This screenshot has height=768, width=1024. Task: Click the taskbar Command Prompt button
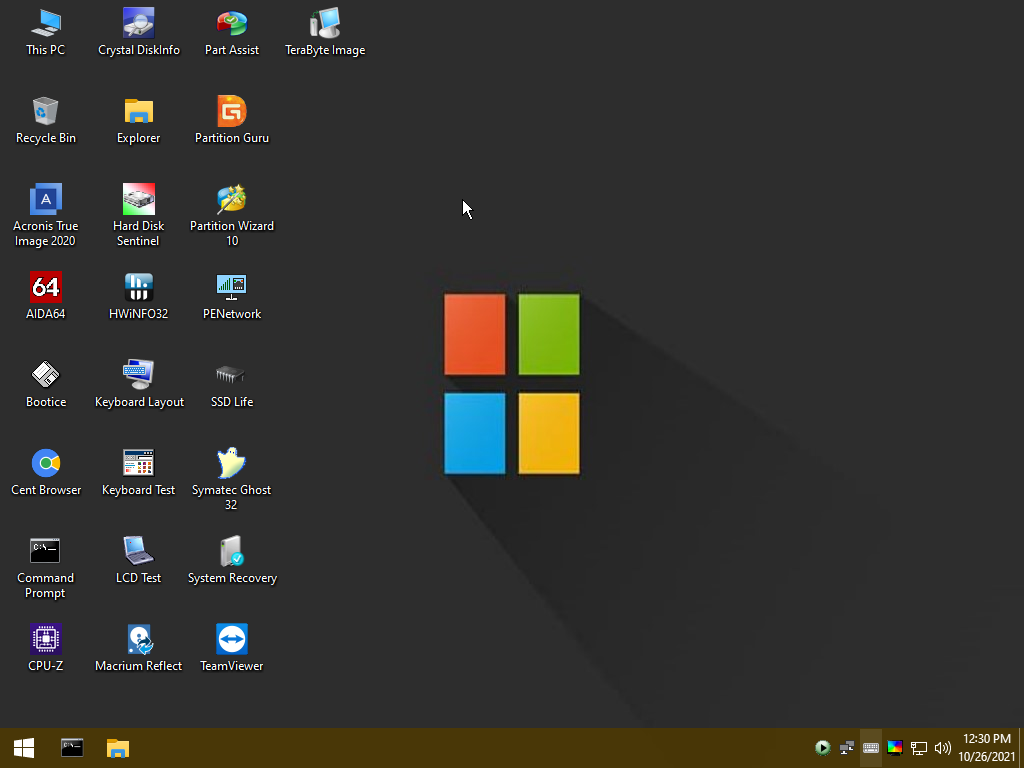click(72, 748)
